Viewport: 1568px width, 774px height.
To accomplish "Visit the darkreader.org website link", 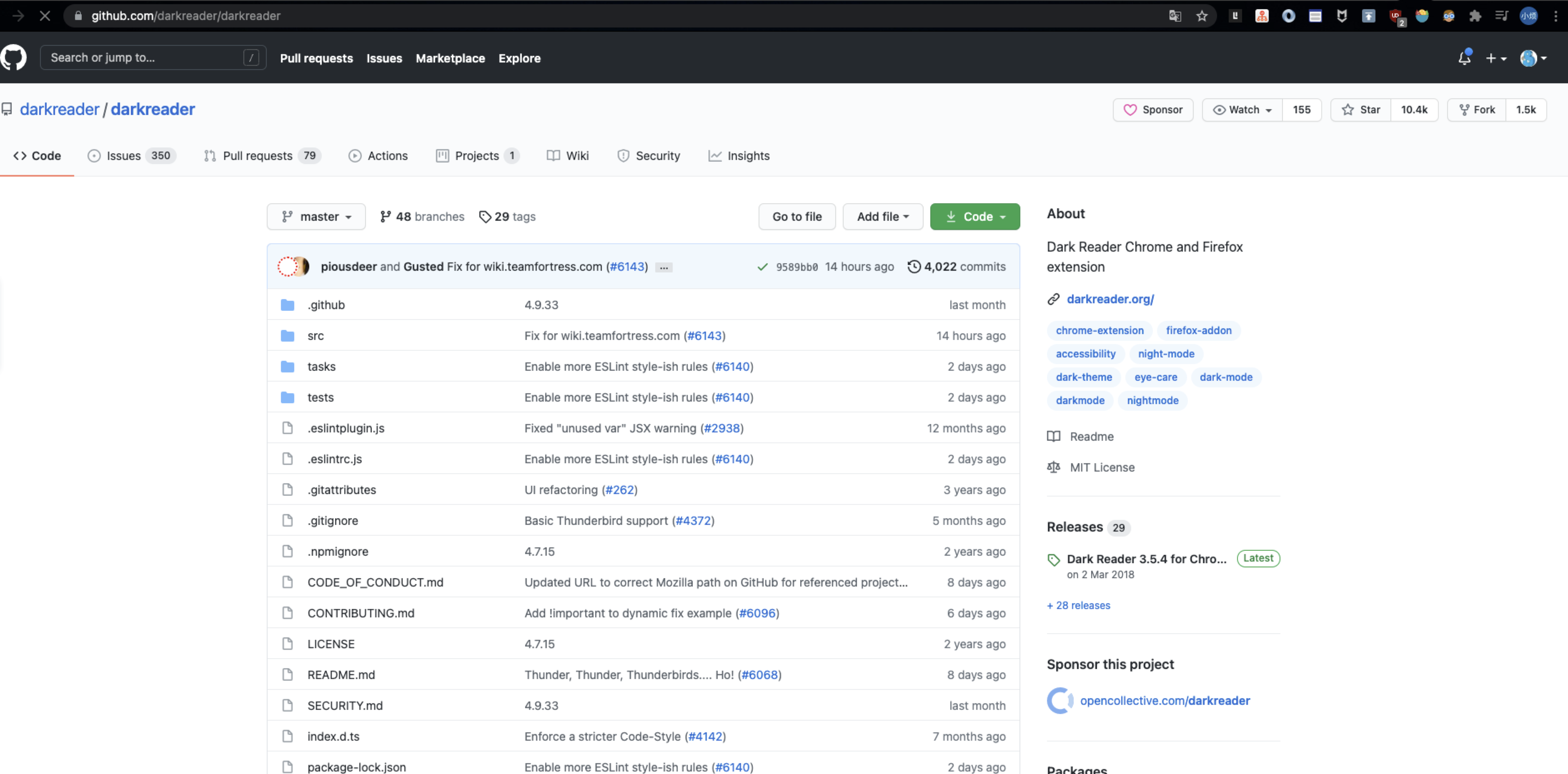I will 1110,299.
